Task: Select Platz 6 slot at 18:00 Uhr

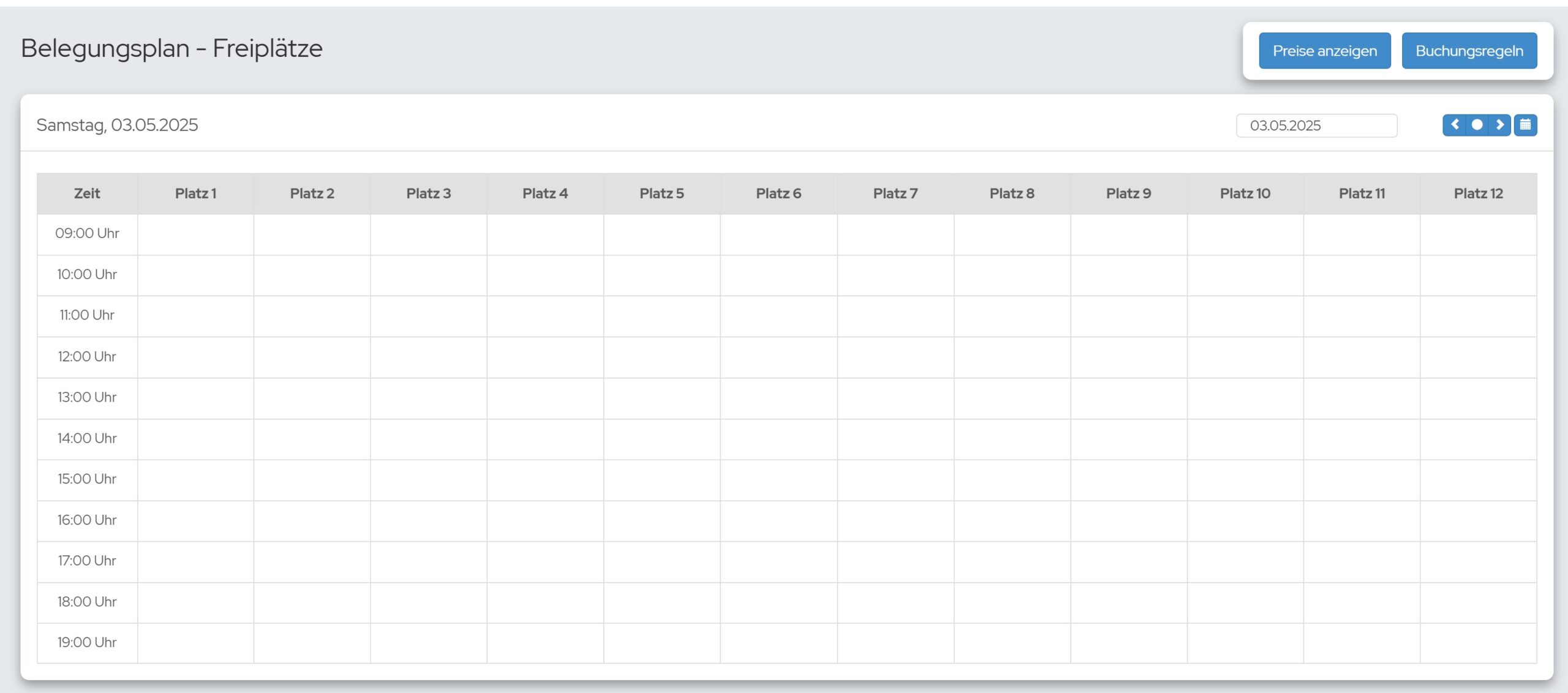Action: click(x=779, y=603)
